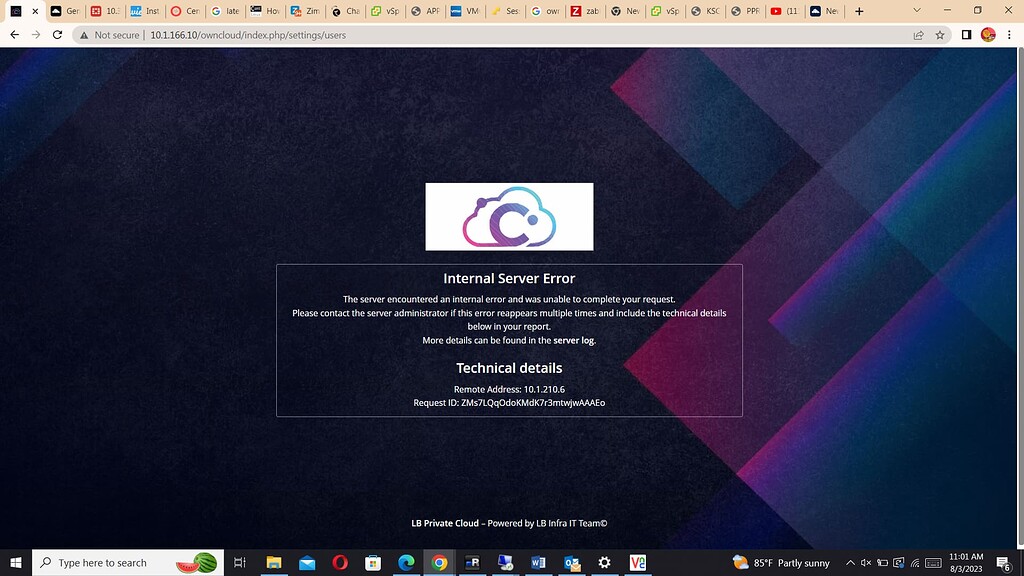Open the clock showing 11:01 AM
Viewport: 1024px width, 576px height.
pos(966,562)
